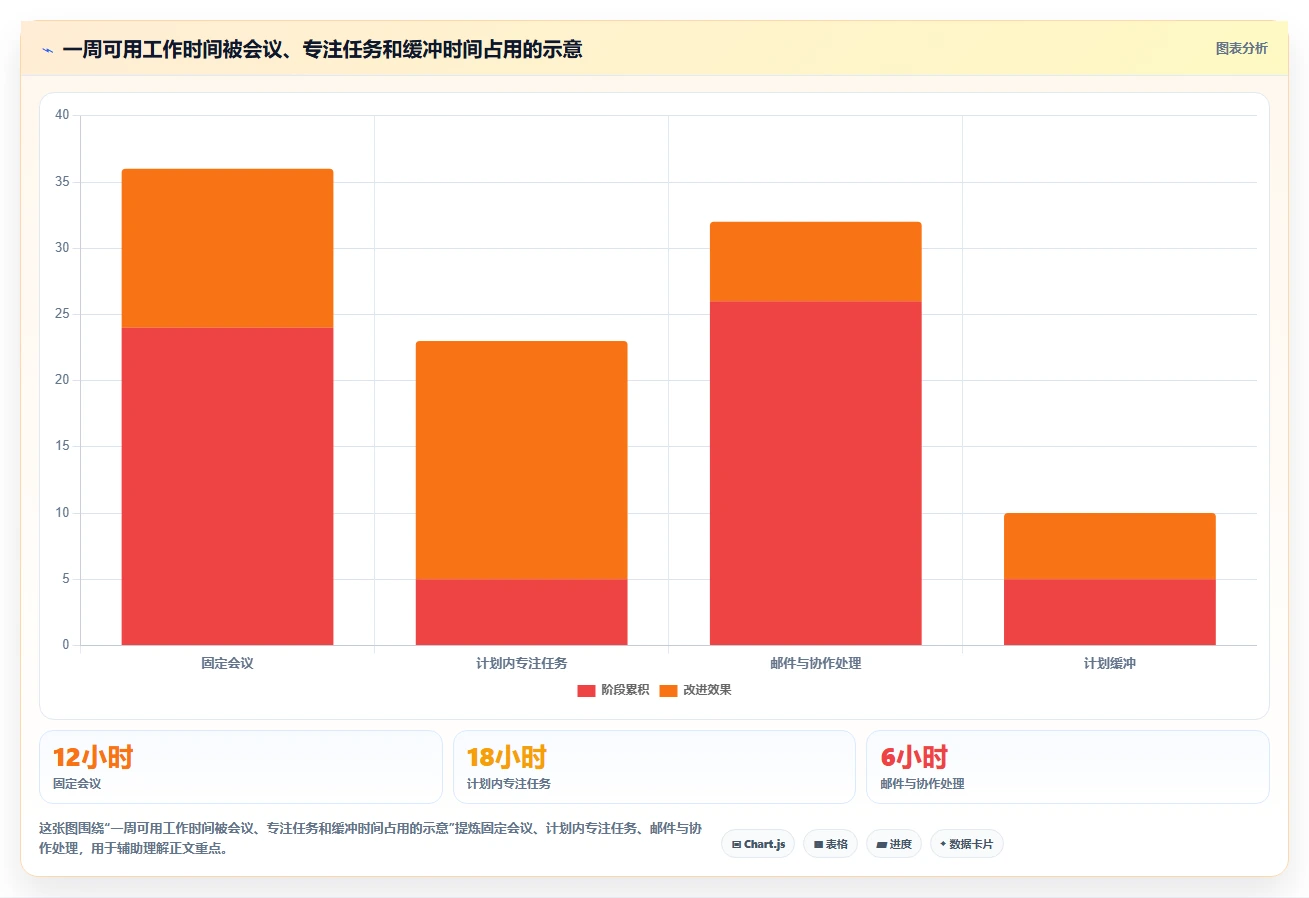
Task: Click the orange segment of the 计划内专注任务 bar
Action: [521, 460]
